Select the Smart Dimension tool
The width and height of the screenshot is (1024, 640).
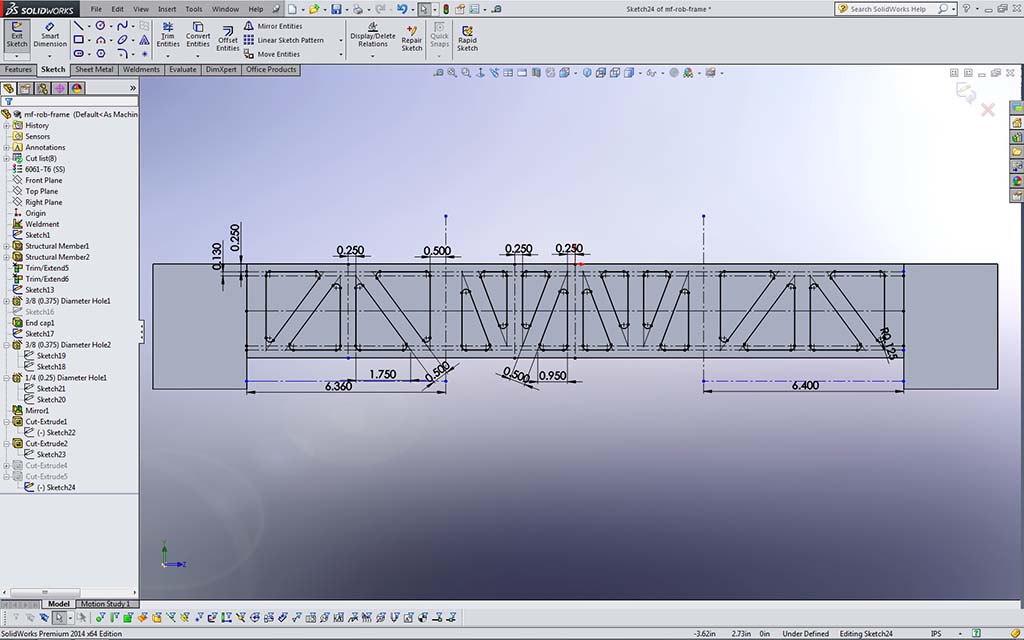click(50, 35)
